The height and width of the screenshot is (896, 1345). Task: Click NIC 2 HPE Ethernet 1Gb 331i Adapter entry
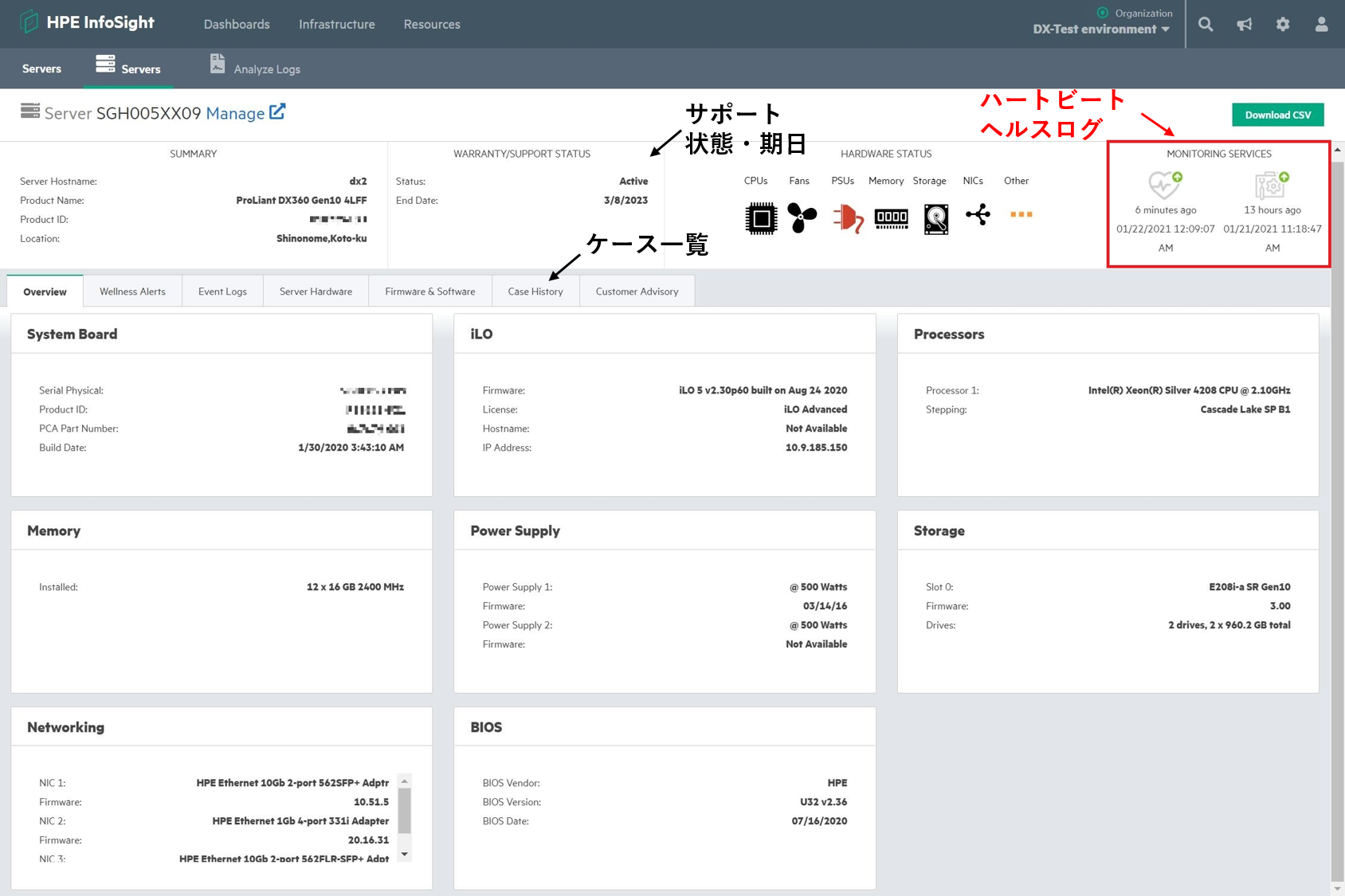(300, 821)
